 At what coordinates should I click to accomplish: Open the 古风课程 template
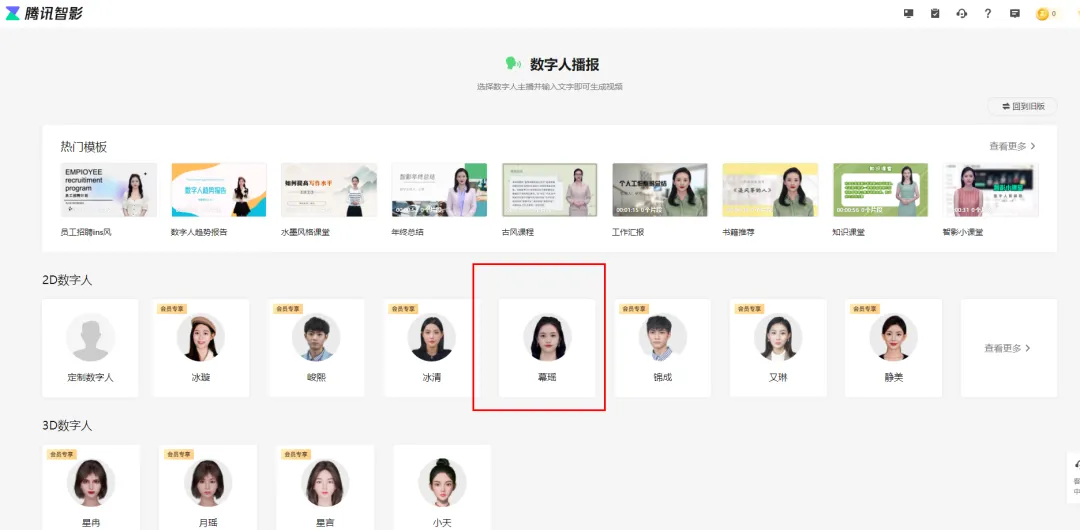pyautogui.click(x=549, y=190)
